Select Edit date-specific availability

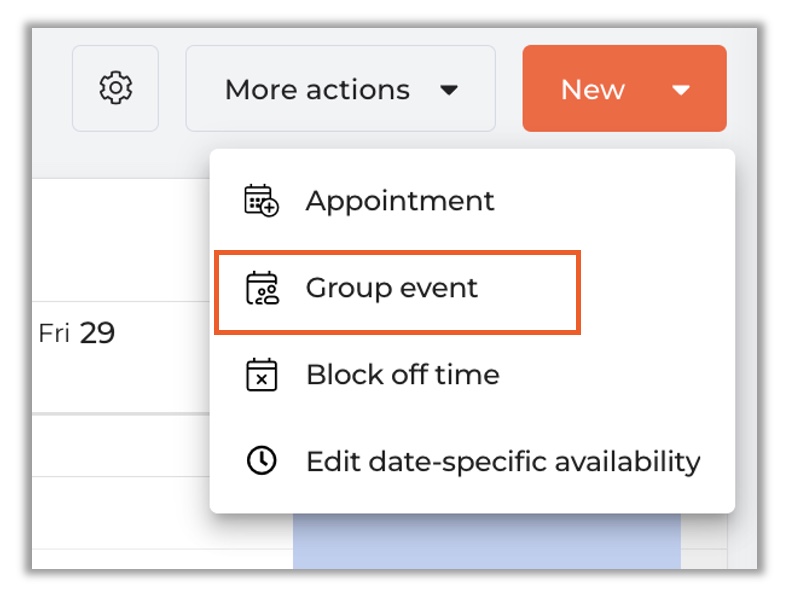pyautogui.click(x=502, y=461)
